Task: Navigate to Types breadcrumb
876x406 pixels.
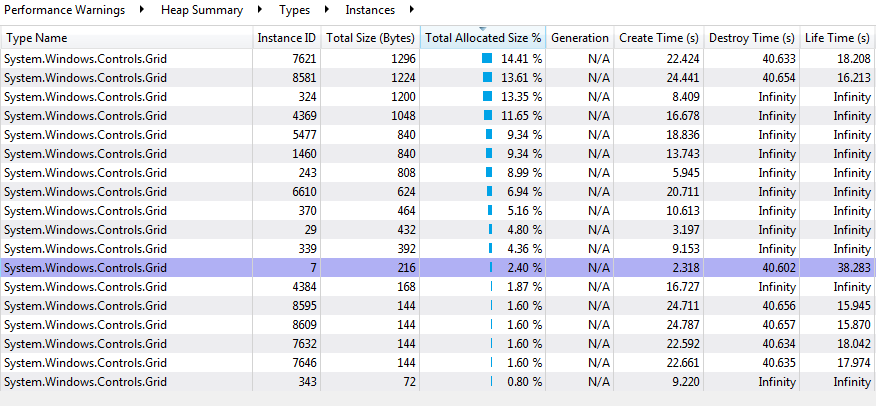Action: (294, 10)
